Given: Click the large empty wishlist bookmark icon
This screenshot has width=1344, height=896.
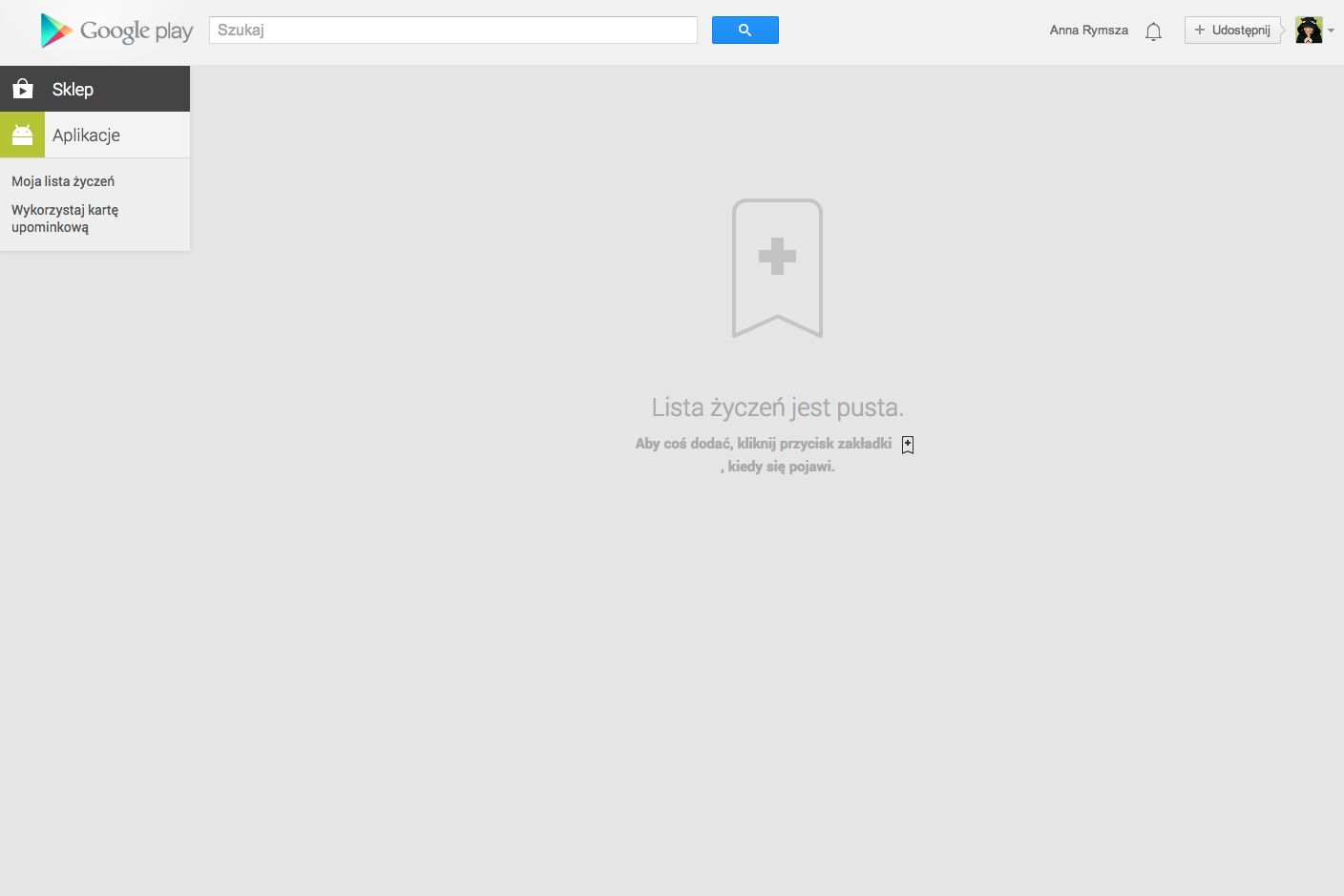Looking at the screenshot, I should pyautogui.click(x=777, y=268).
